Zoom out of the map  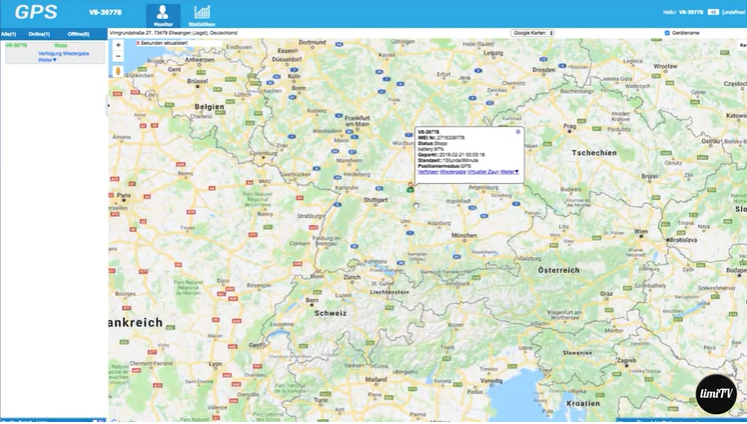[119, 57]
